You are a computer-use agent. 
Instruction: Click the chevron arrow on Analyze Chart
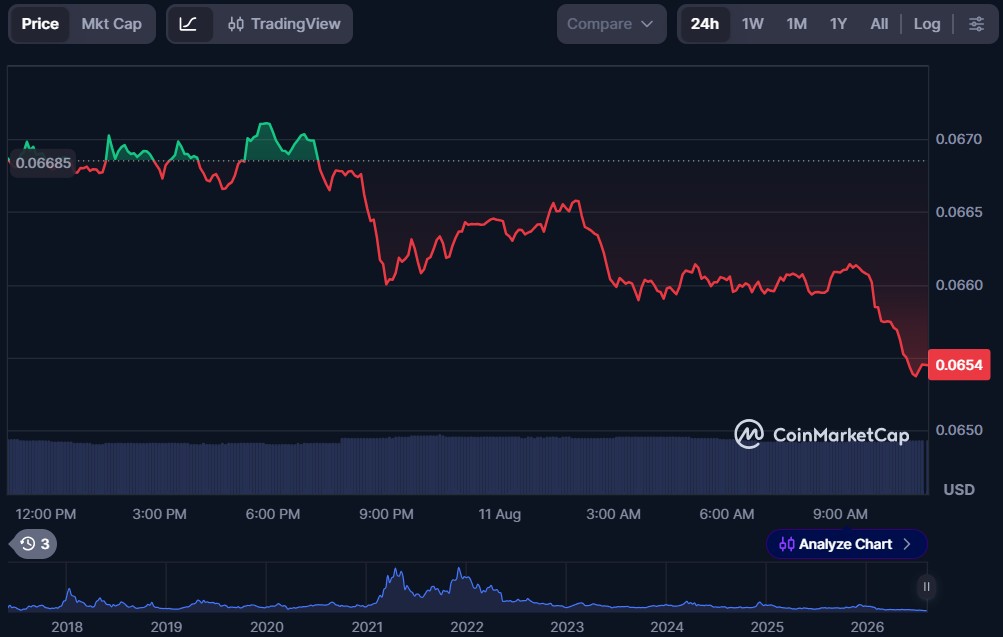coord(907,544)
